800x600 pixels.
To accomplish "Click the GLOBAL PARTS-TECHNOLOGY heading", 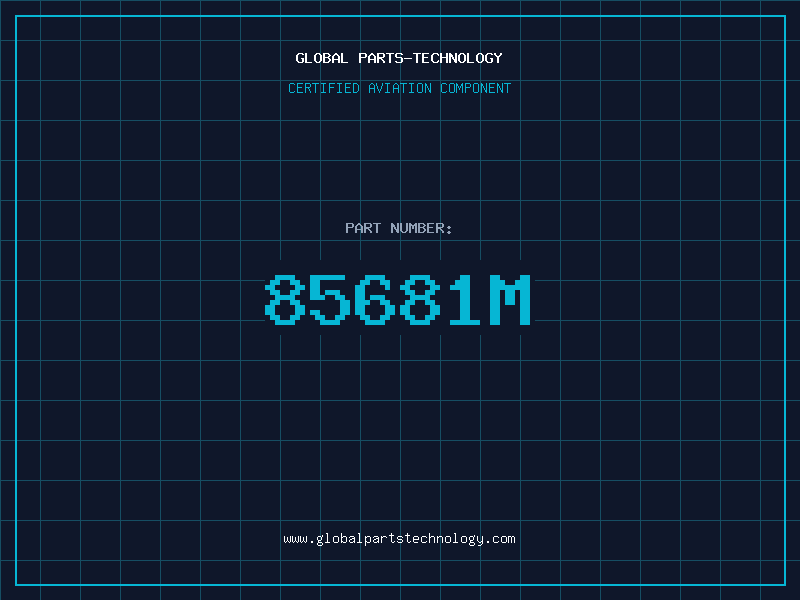I will tap(399, 58).
